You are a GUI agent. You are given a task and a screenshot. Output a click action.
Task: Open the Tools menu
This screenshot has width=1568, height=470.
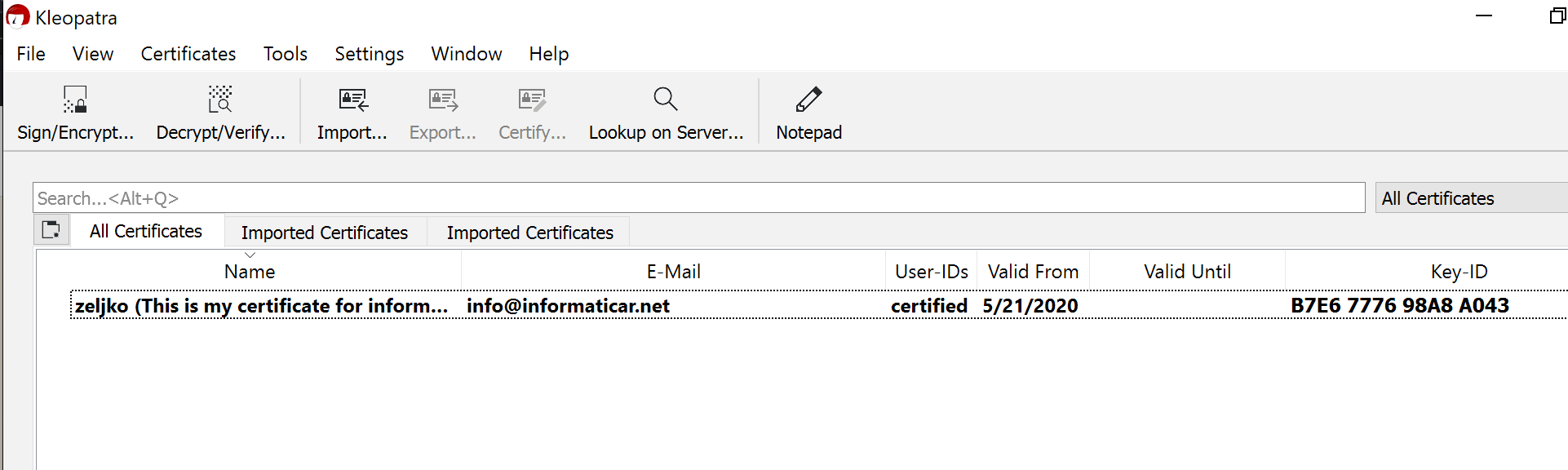coord(286,54)
